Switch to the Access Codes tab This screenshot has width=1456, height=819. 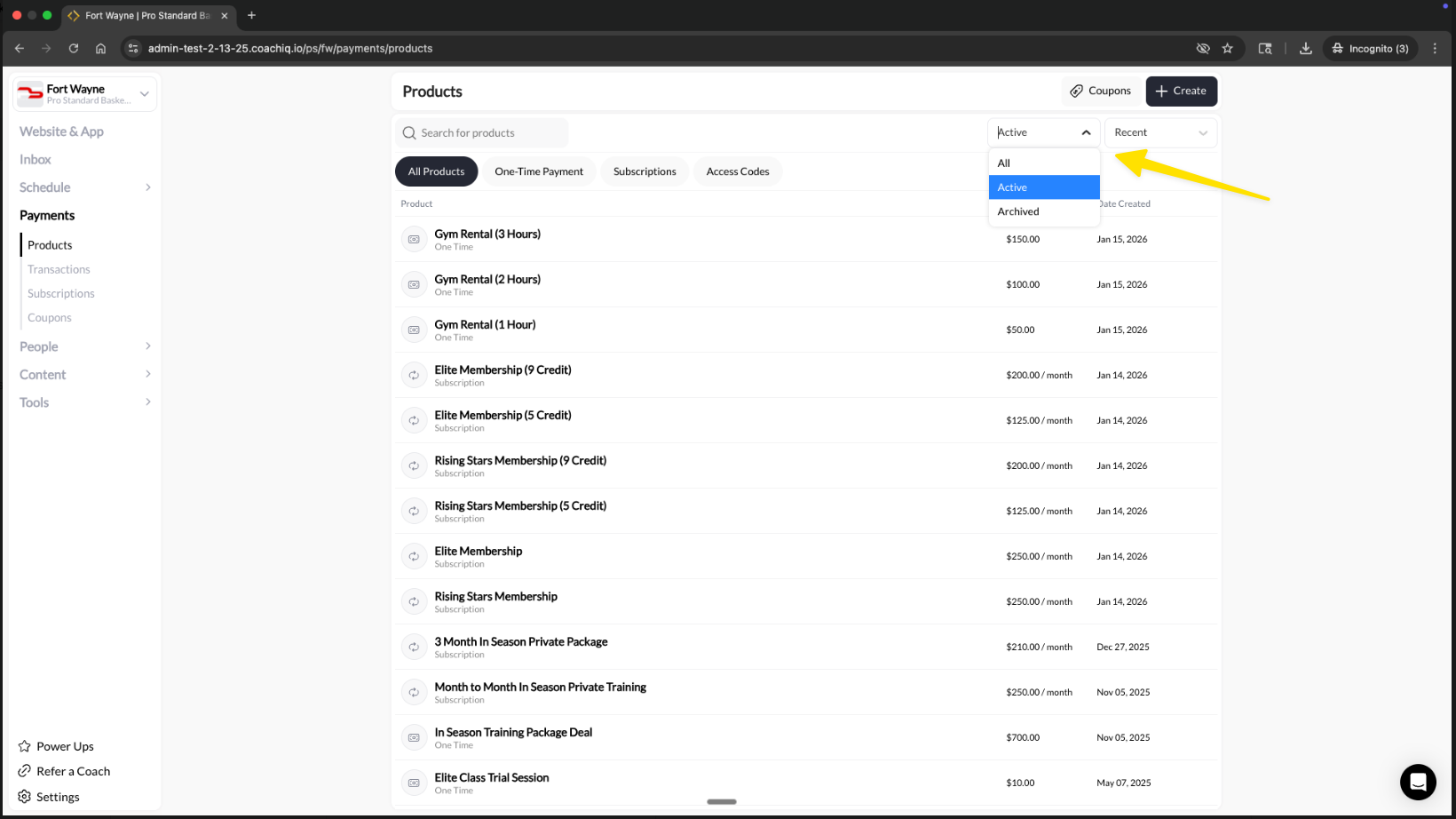[x=738, y=171]
